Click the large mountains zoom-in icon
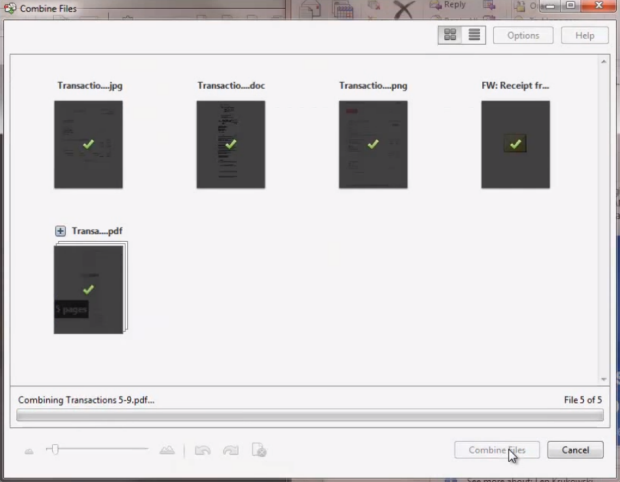The width and height of the screenshot is (620, 482). tap(167, 451)
